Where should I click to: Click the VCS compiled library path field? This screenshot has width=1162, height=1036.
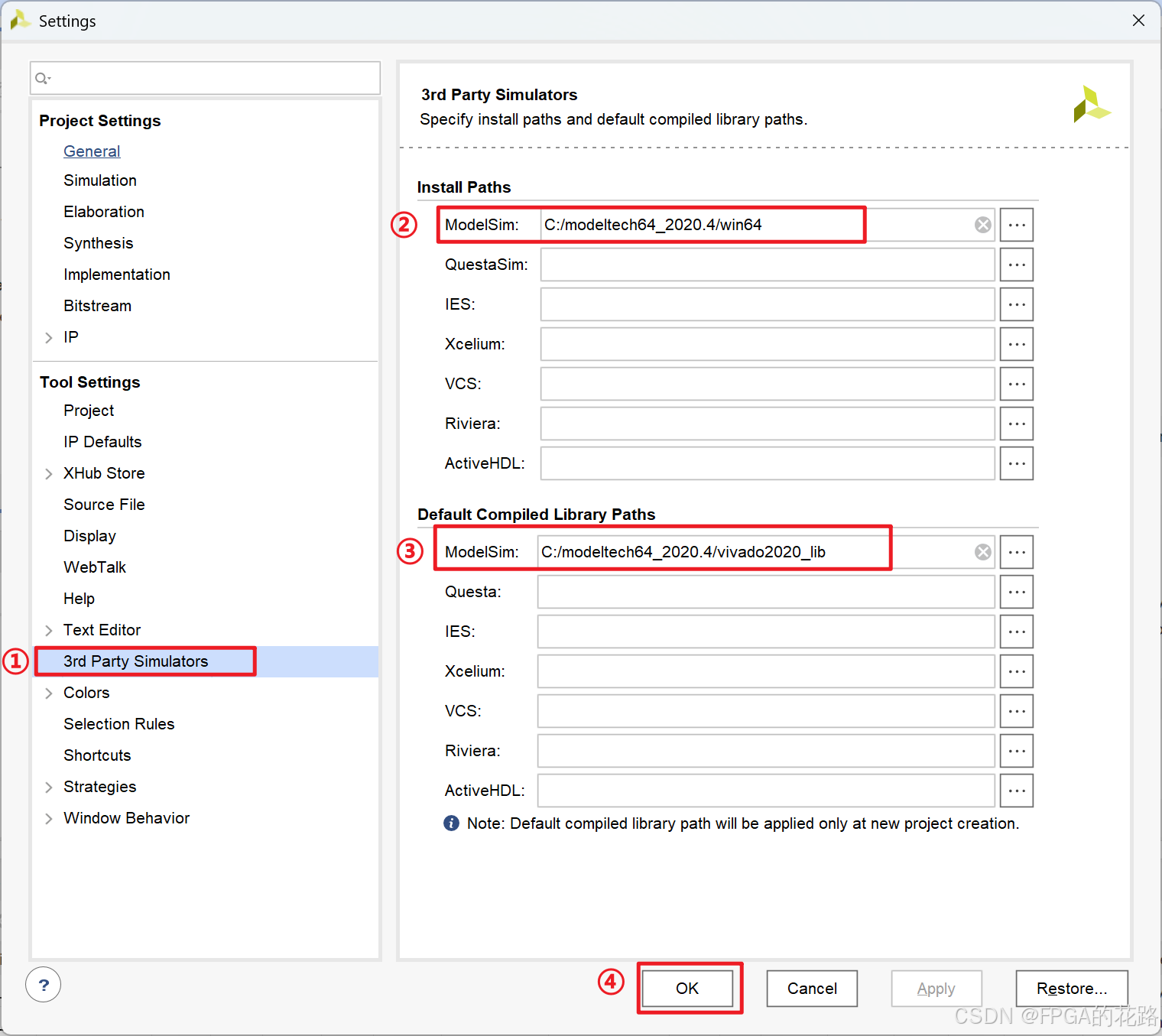coord(766,711)
